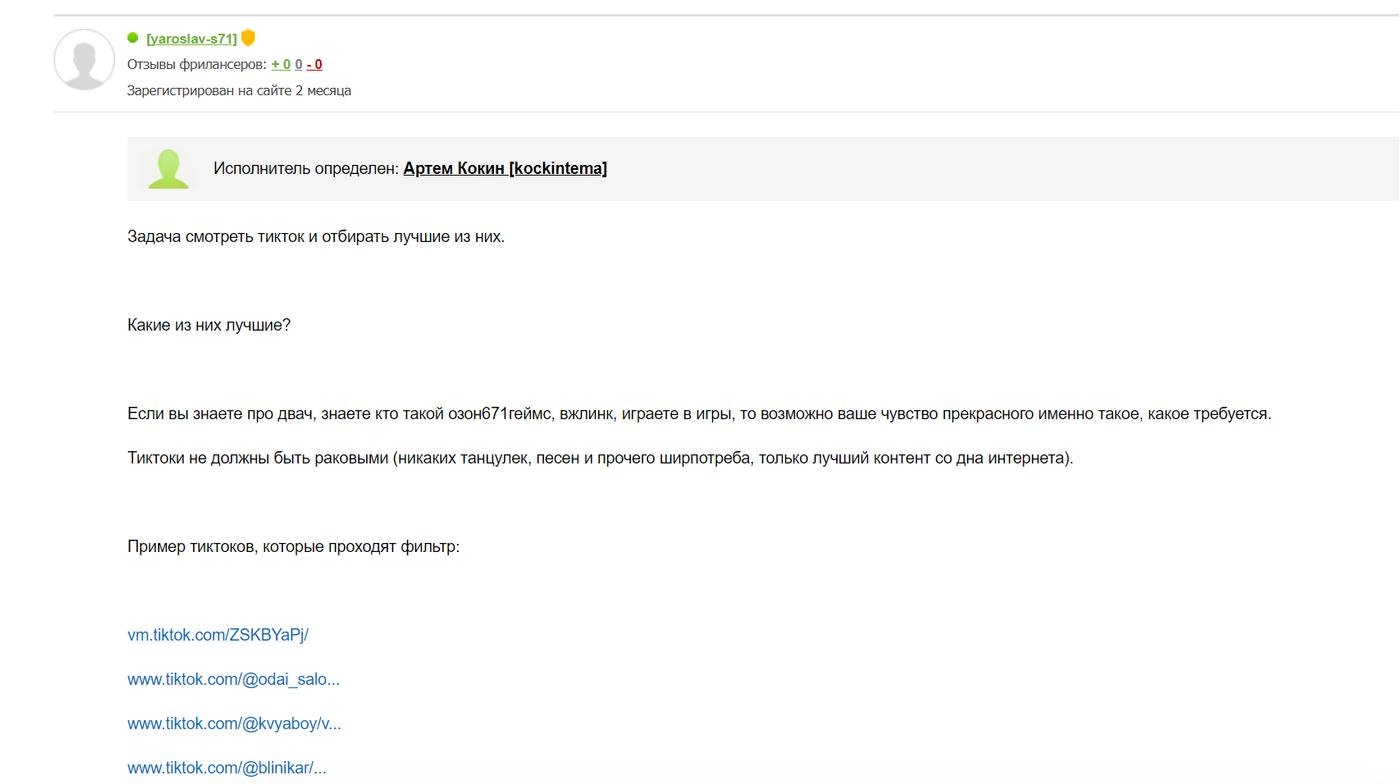Click the green online status dot

pyautogui.click(x=133, y=38)
